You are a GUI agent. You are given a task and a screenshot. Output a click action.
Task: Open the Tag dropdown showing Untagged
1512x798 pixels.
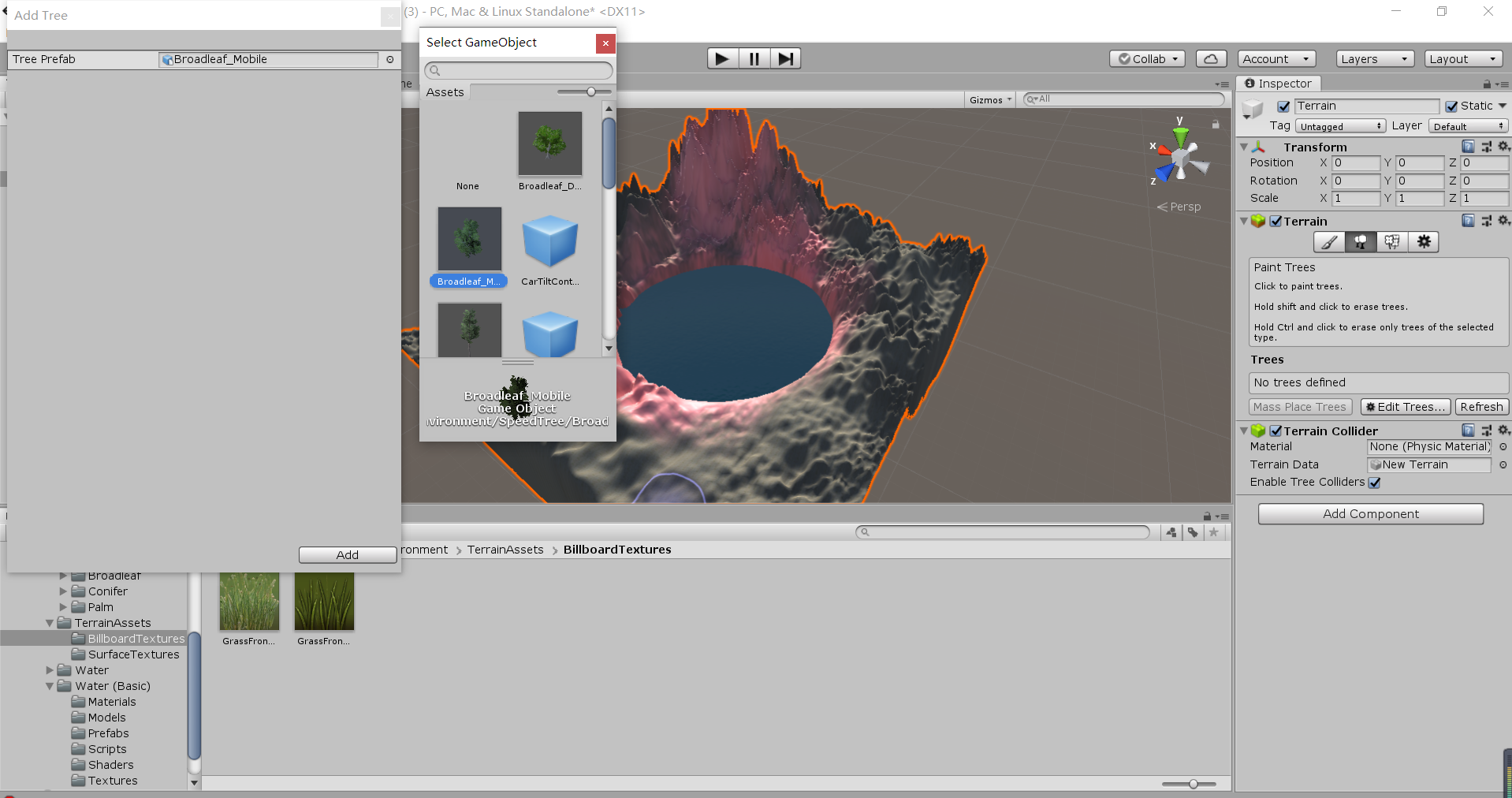click(1340, 126)
